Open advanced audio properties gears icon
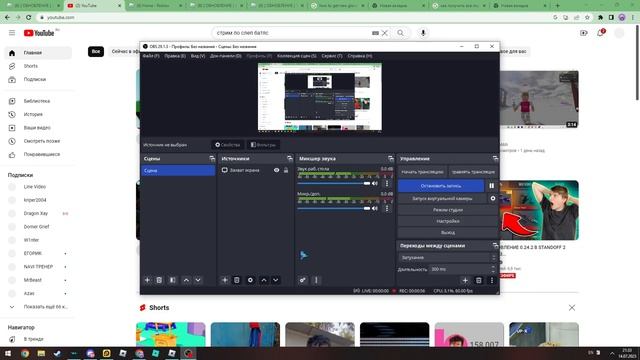The height and width of the screenshot is (360, 640). pyautogui.click(x=302, y=280)
